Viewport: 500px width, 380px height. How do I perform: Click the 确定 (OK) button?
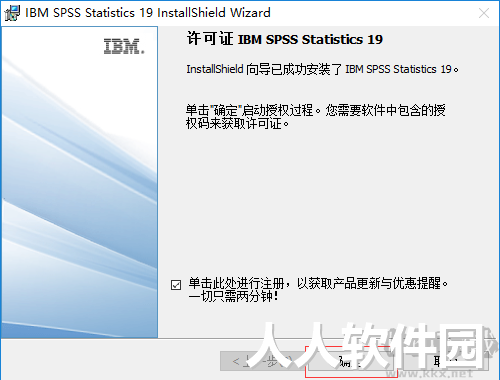click(x=351, y=361)
